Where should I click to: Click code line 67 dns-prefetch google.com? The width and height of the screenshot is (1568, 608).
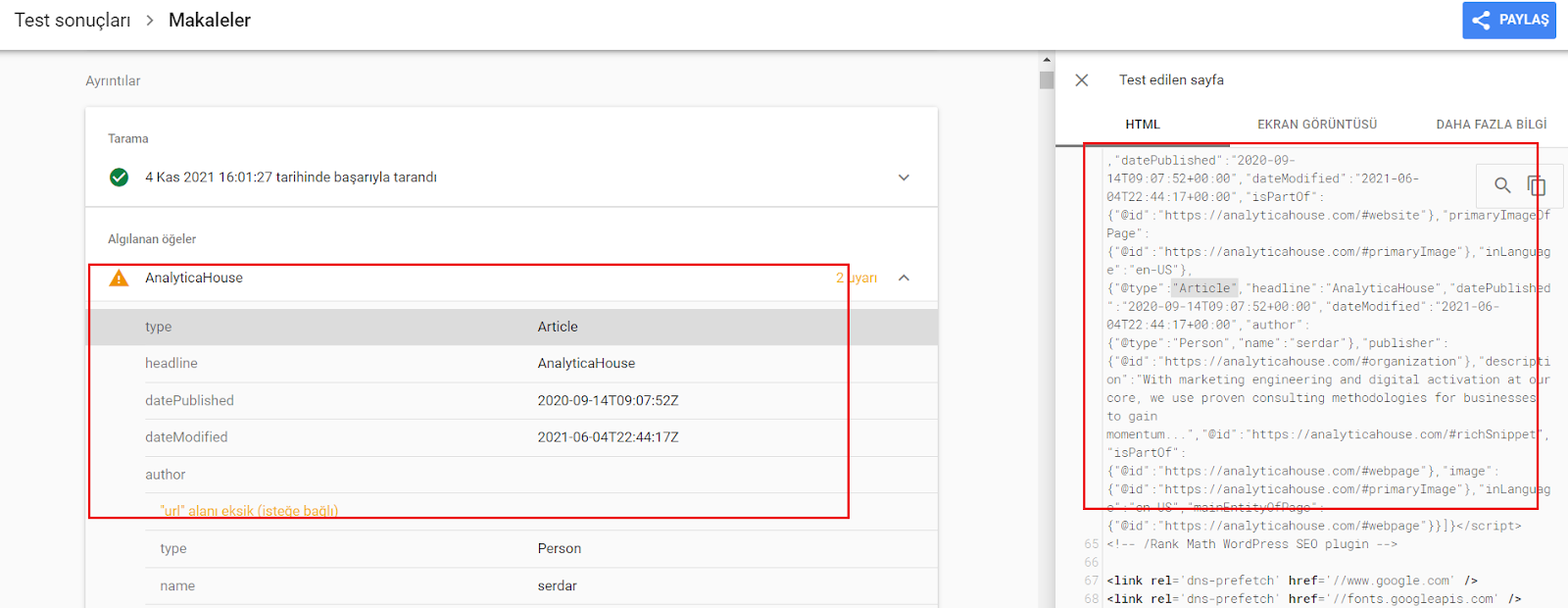1292,581
